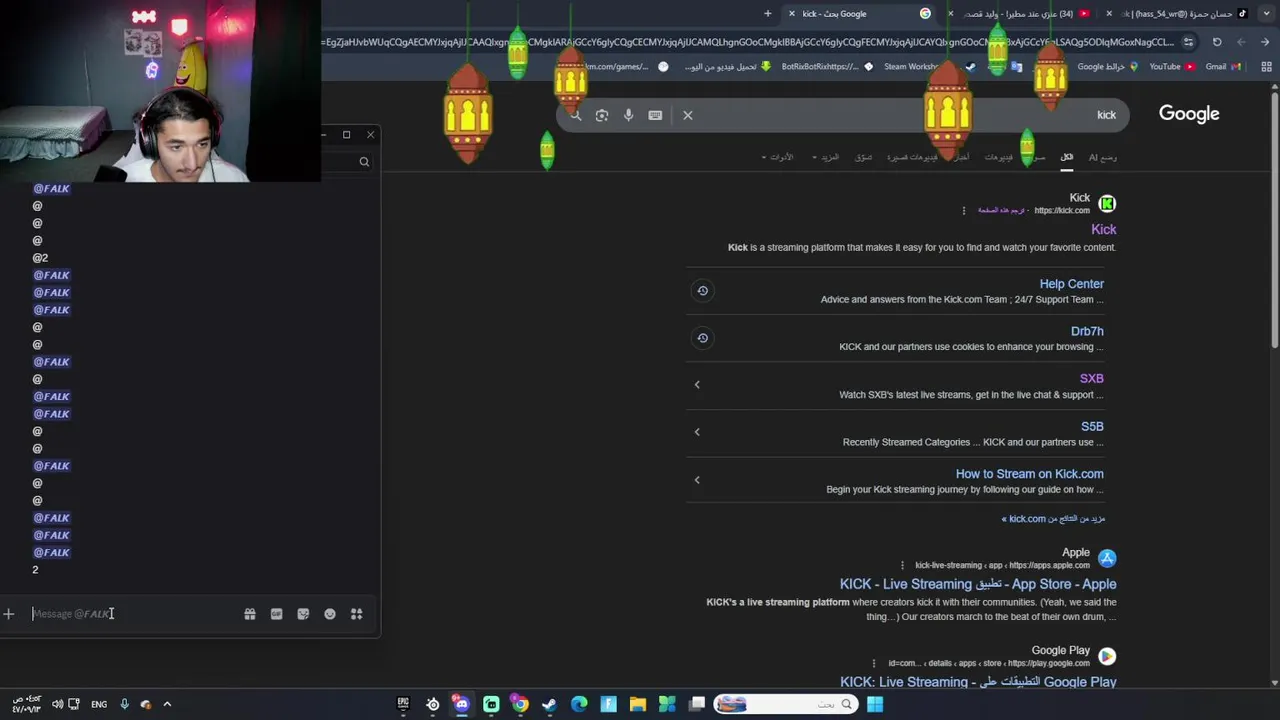Open a new browser tab

(x=768, y=14)
